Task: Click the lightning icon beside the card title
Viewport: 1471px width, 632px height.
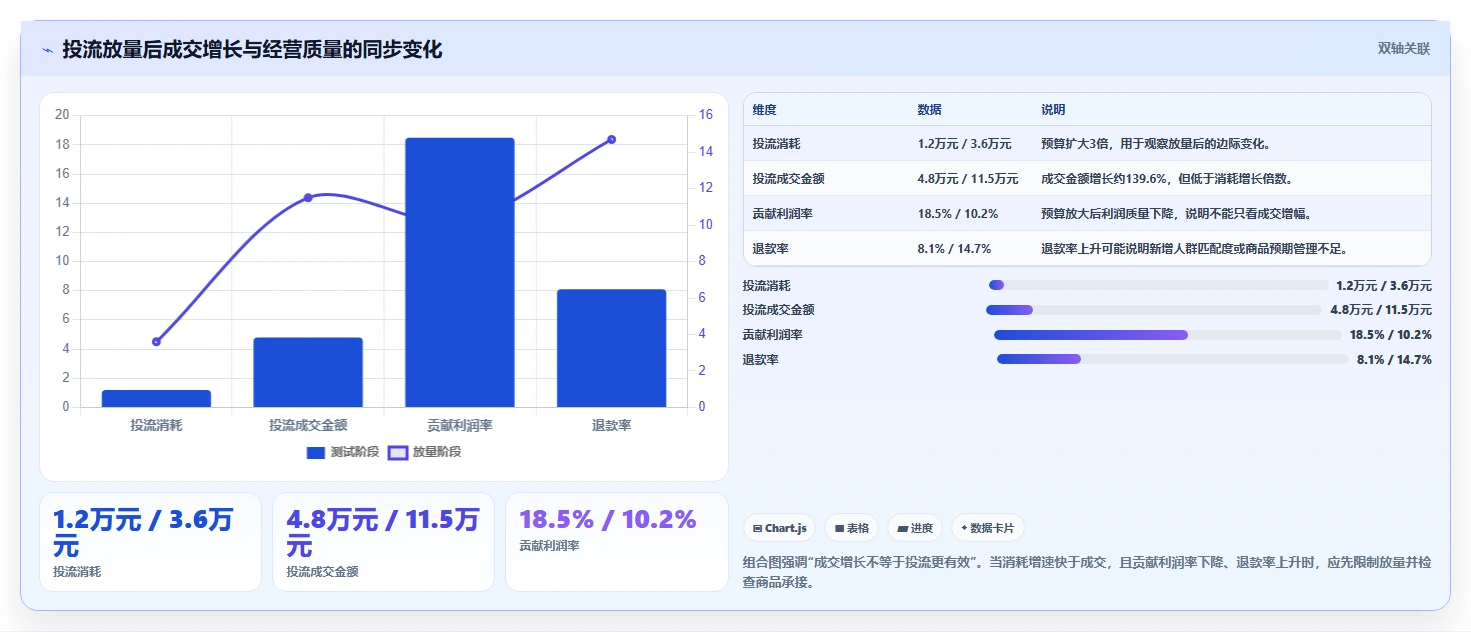Action: tap(47, 50)
